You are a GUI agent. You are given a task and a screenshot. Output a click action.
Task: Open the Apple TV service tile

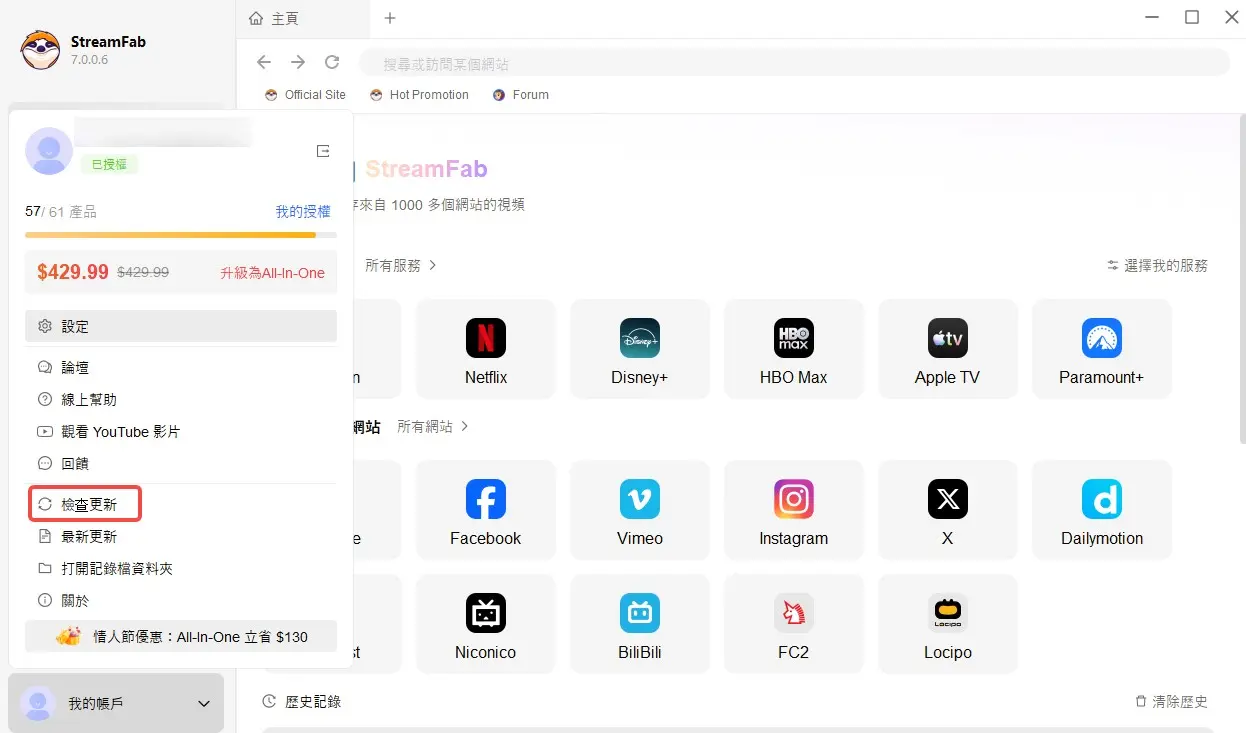[948, 349]
